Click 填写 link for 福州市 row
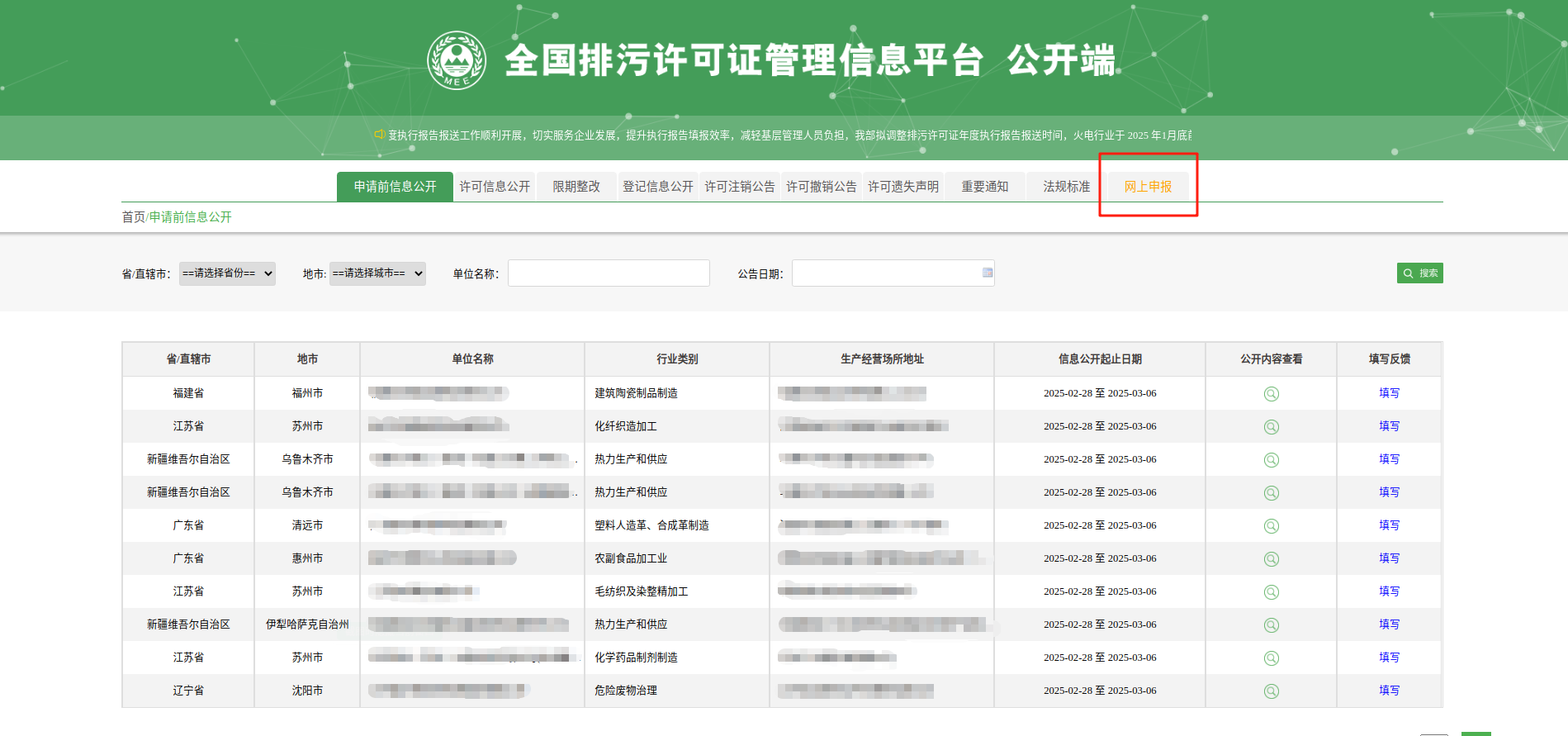The height and width of the screenshot is (736, 1568). click(1389, 393)
